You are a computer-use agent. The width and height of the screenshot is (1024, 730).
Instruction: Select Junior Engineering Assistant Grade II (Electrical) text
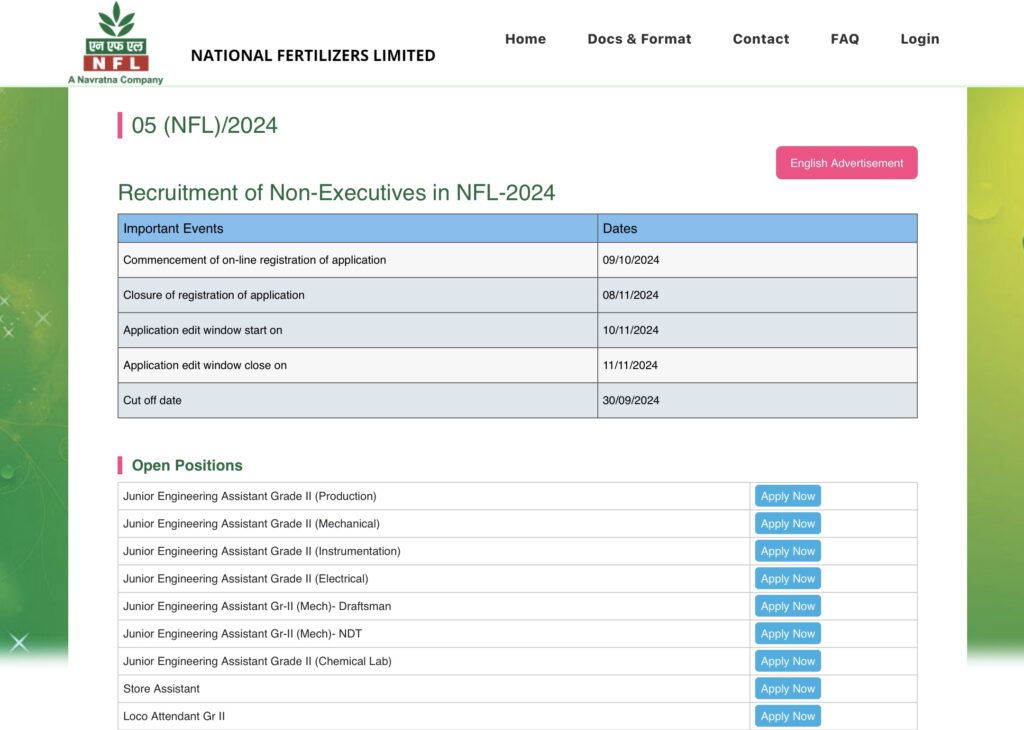tap(246, 579)
